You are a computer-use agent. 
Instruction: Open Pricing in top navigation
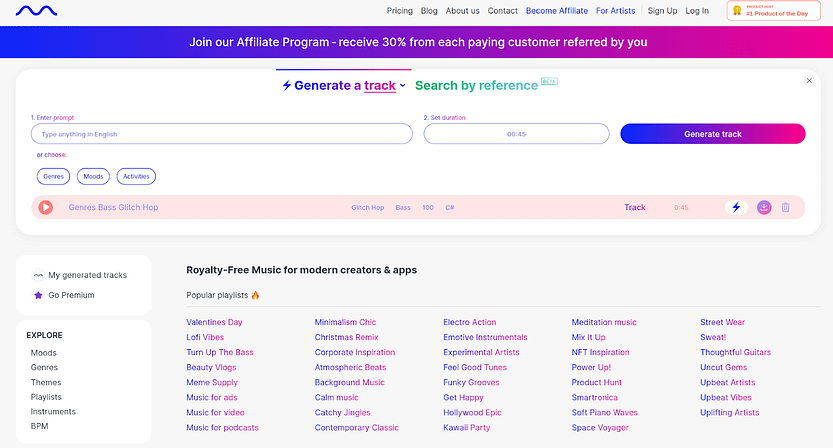[x=399, y=11]
